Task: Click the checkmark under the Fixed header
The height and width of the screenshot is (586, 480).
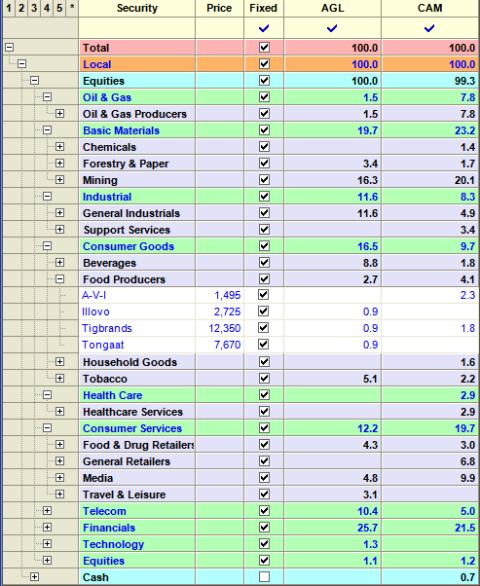Action: click(264, 28)
